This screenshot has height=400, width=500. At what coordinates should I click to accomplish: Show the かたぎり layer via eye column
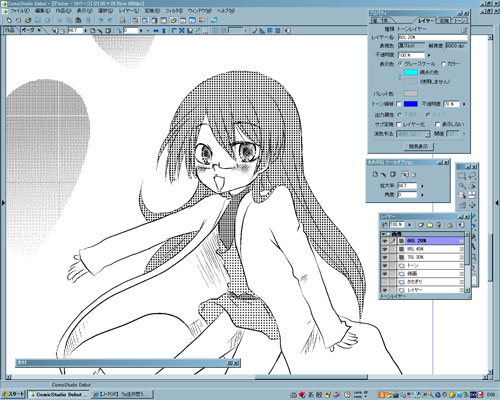click(385, 282)
